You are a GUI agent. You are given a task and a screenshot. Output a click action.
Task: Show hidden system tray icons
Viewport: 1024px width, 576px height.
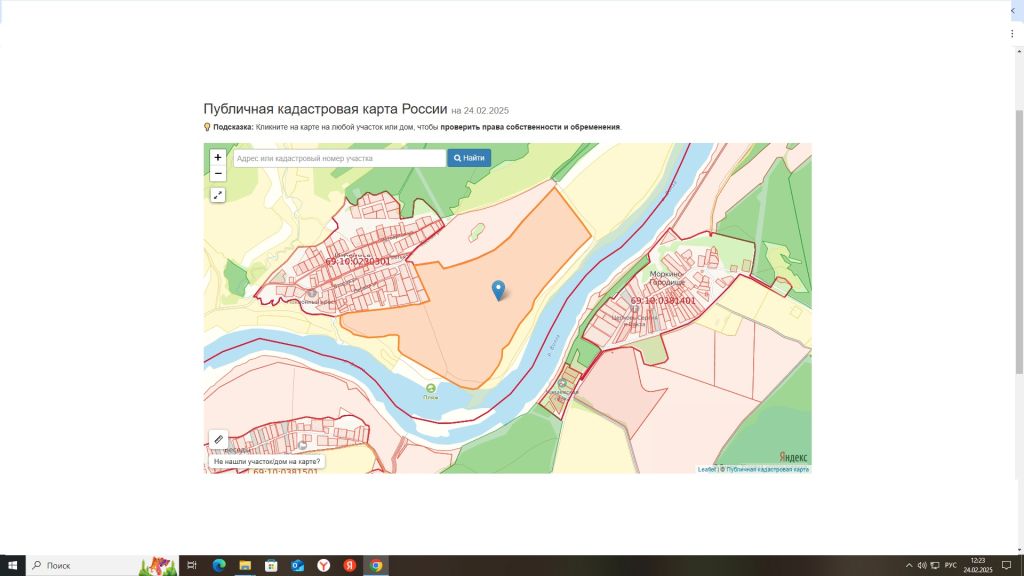tap(909, 565)
